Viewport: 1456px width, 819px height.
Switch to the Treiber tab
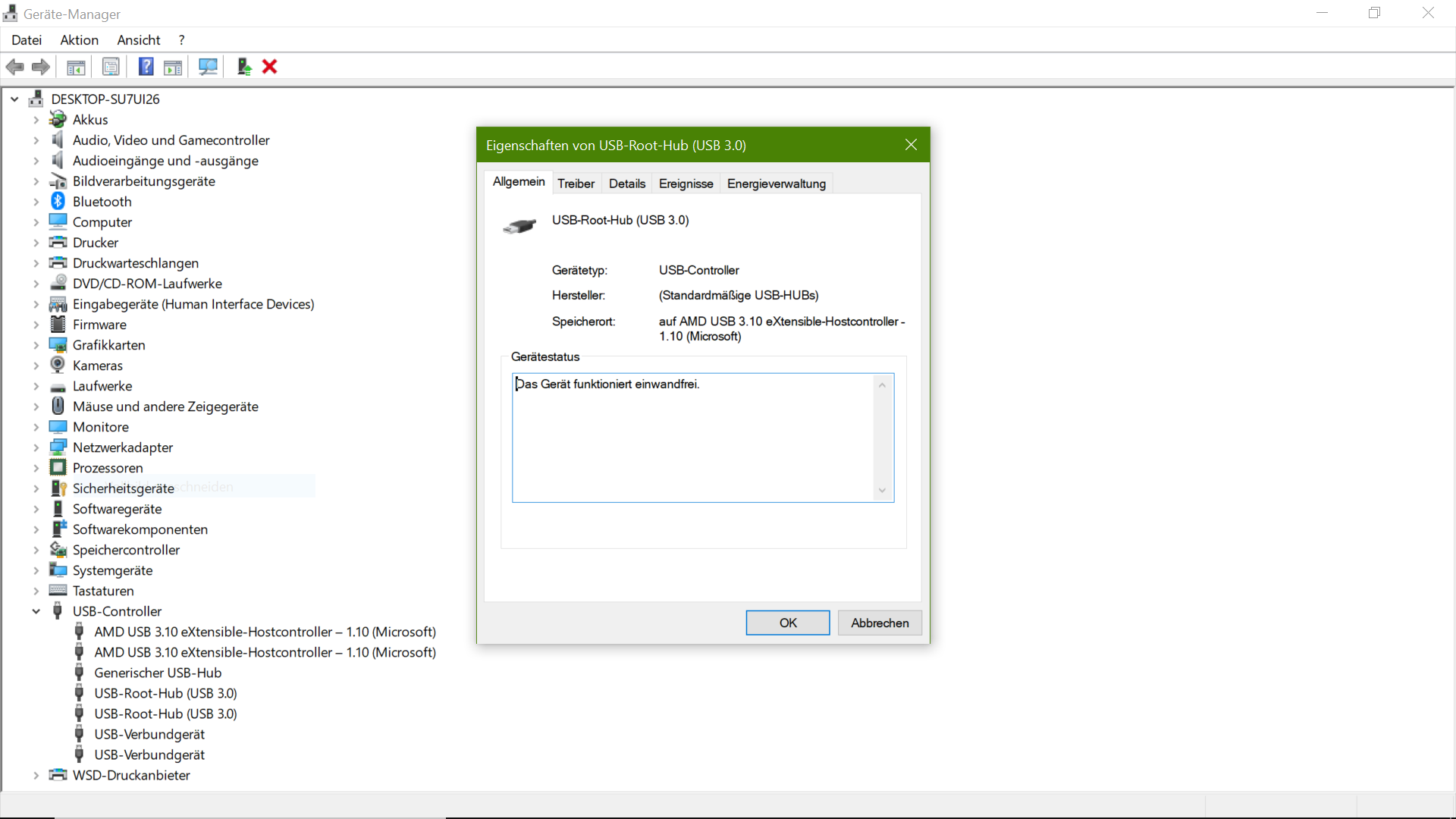pyautogui.click(x=576, y=184)
